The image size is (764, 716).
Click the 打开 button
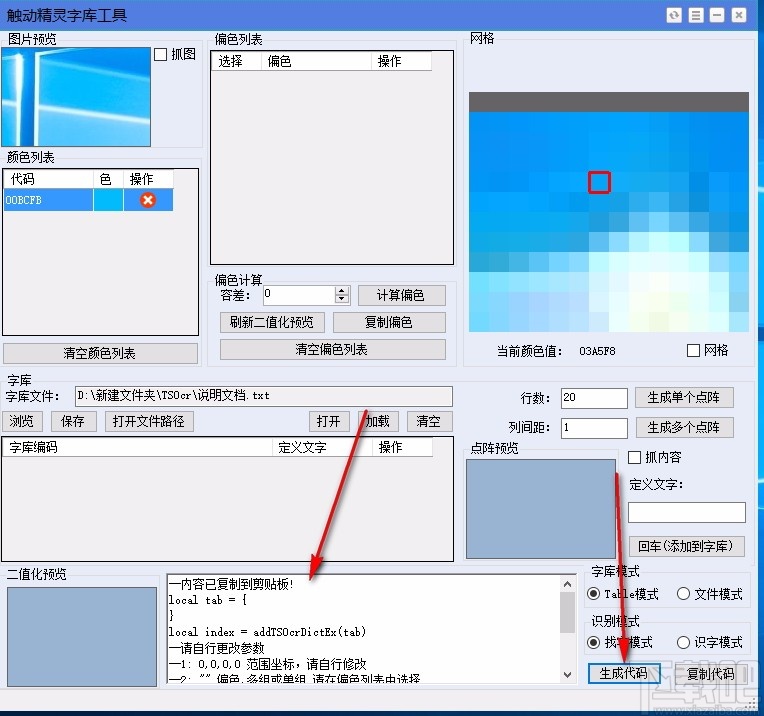[x=329, y=421]
